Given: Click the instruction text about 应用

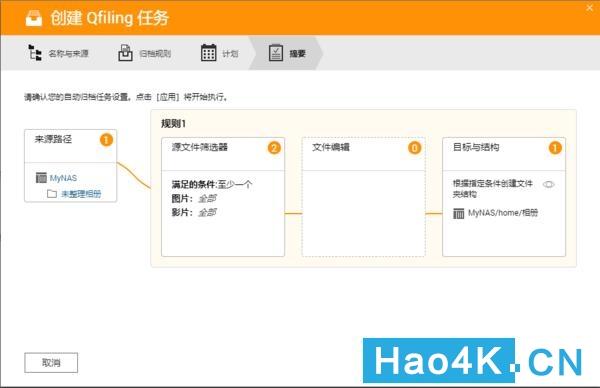Looking at the screenshot, I should (126, 97).
